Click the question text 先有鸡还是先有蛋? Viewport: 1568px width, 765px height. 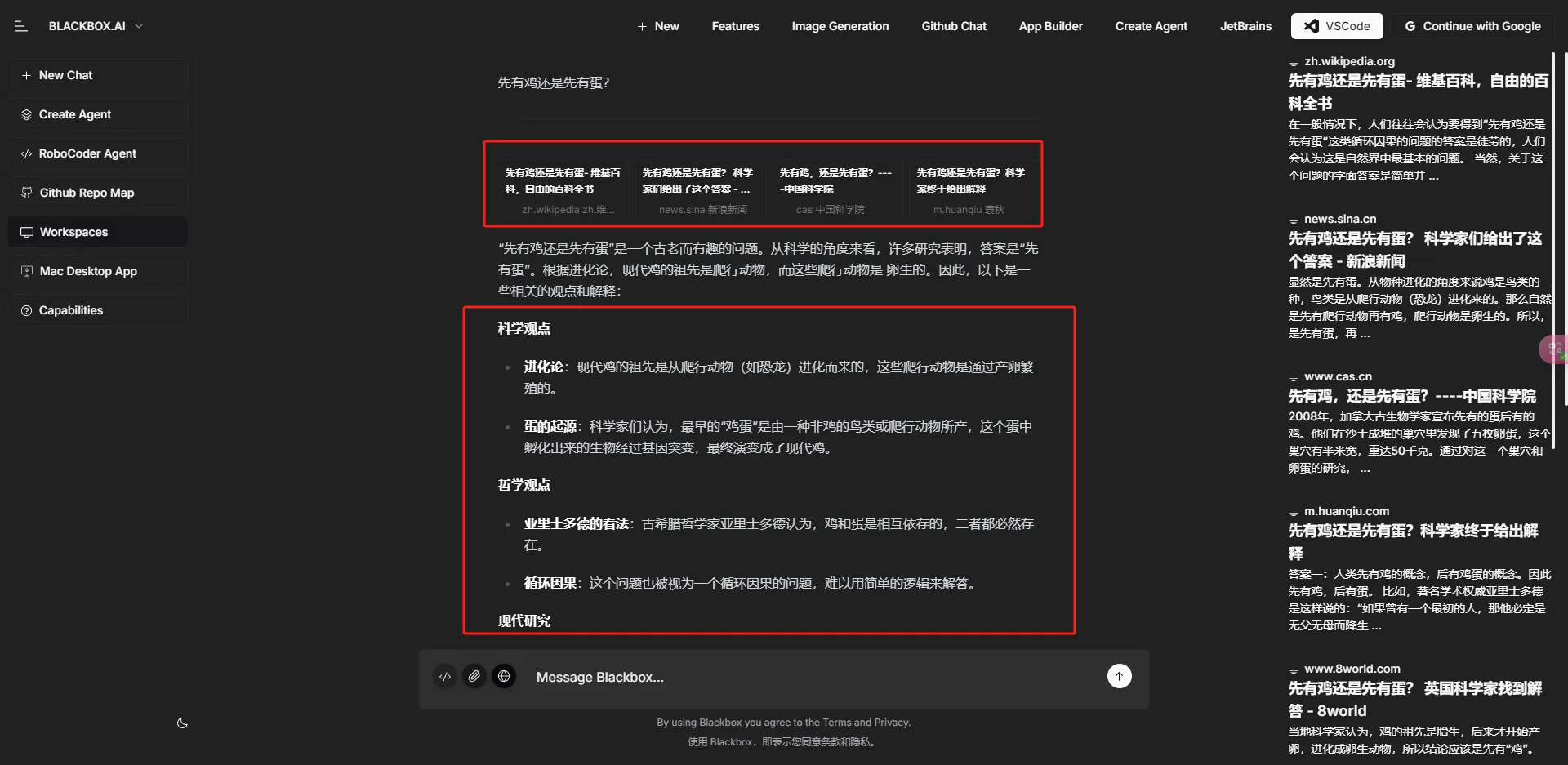tap(554, 82)
